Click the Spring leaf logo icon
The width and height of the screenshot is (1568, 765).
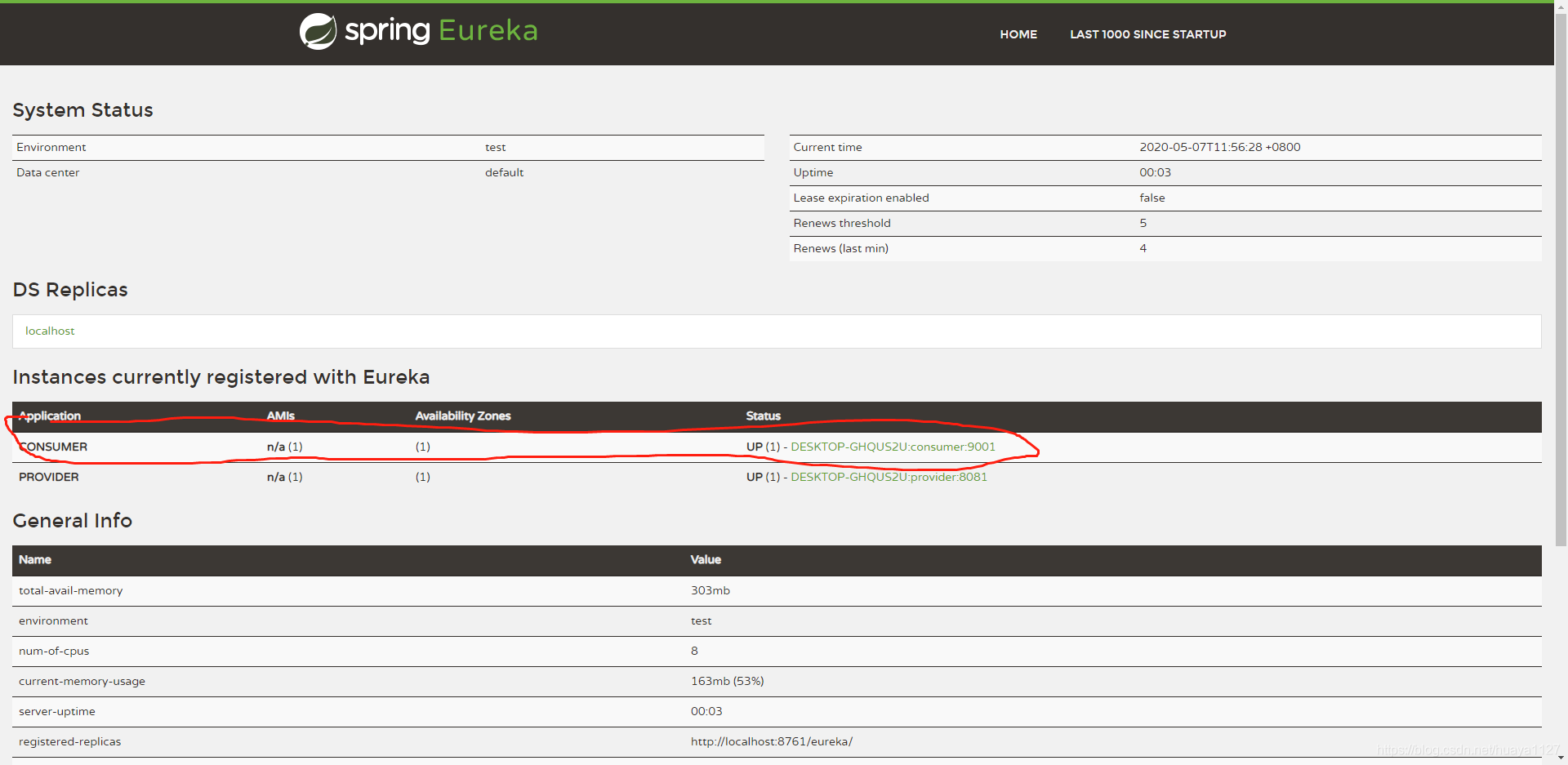318,32
